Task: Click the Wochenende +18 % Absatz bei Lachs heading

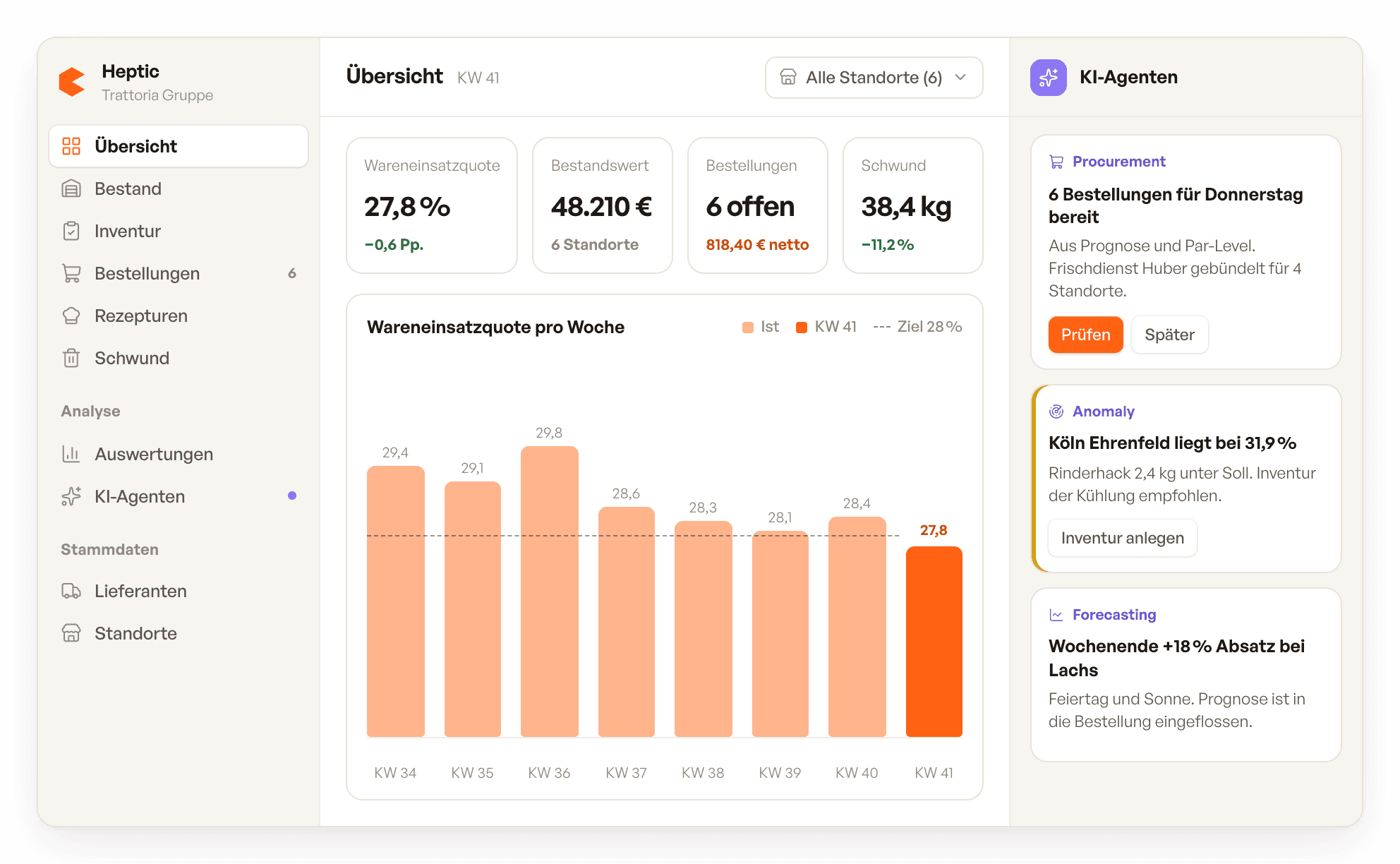Action: (x=1176, y=658)
